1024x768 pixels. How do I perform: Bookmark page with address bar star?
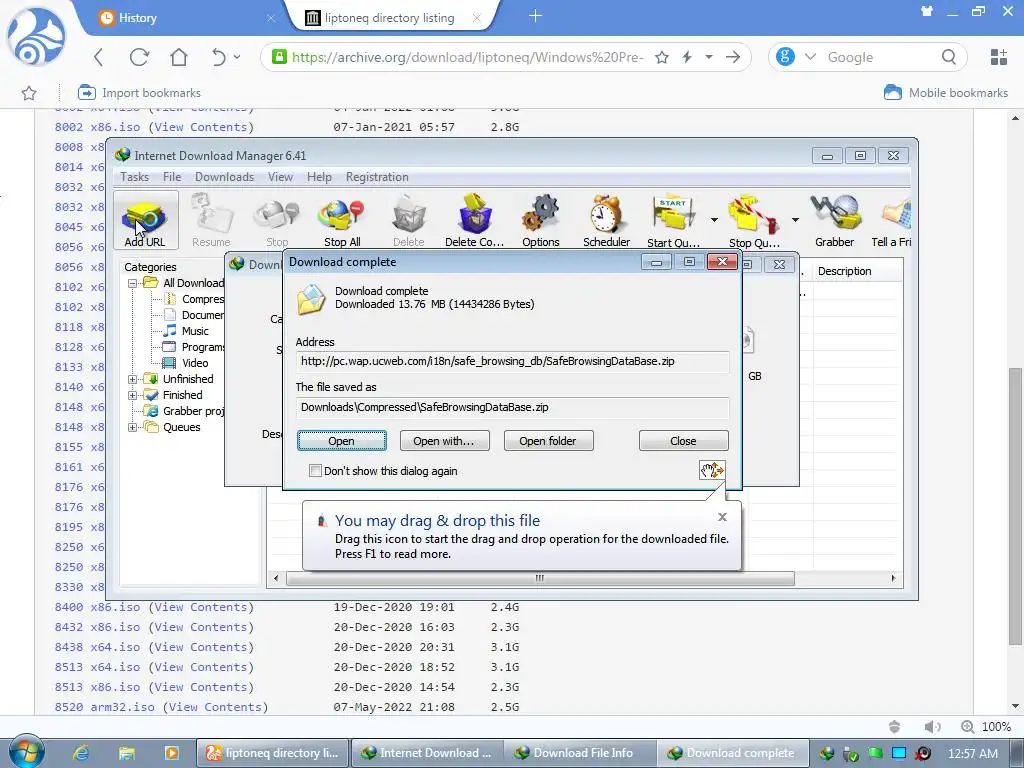[662, 57]
